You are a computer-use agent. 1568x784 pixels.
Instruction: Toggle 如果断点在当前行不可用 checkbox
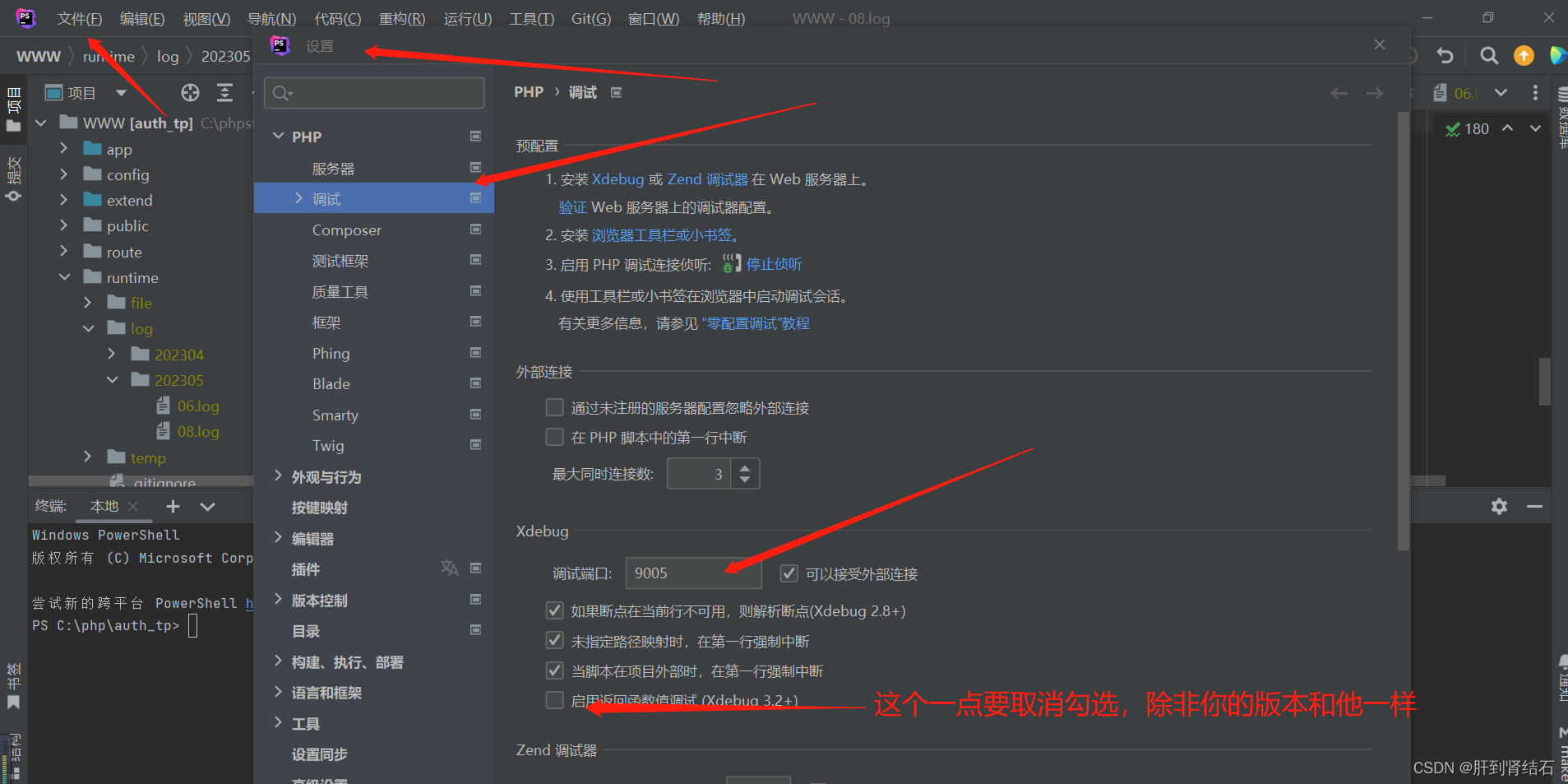coord(555,610)
